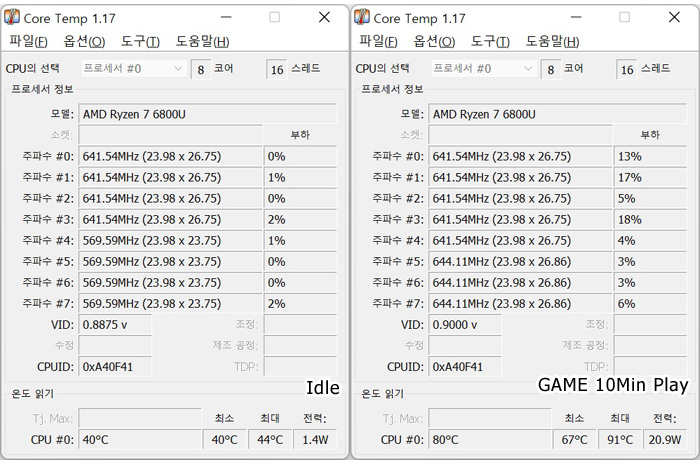Open 파일(F) menu in right window

tap(379, 41)
